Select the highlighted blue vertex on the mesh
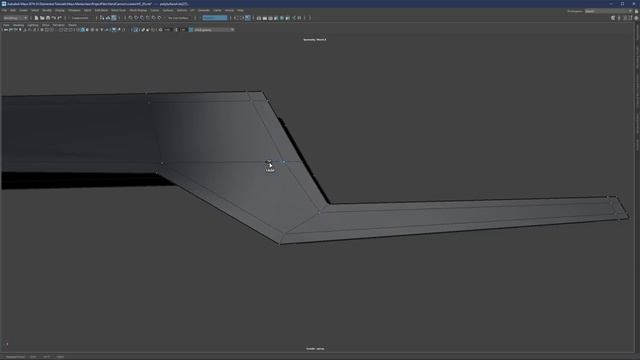This screenshot has width=640, height=360. tap(284, 162)
